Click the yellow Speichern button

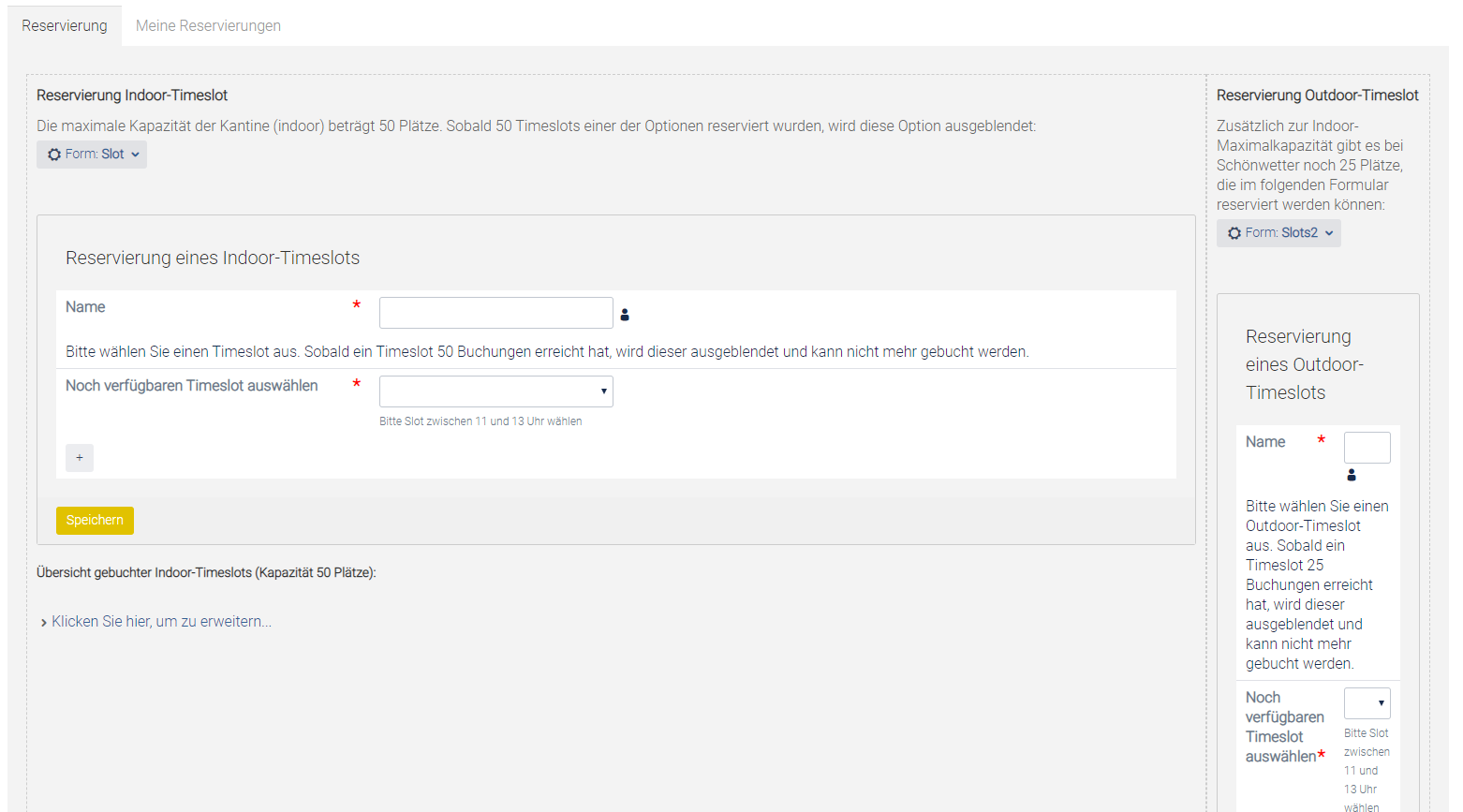95,521
